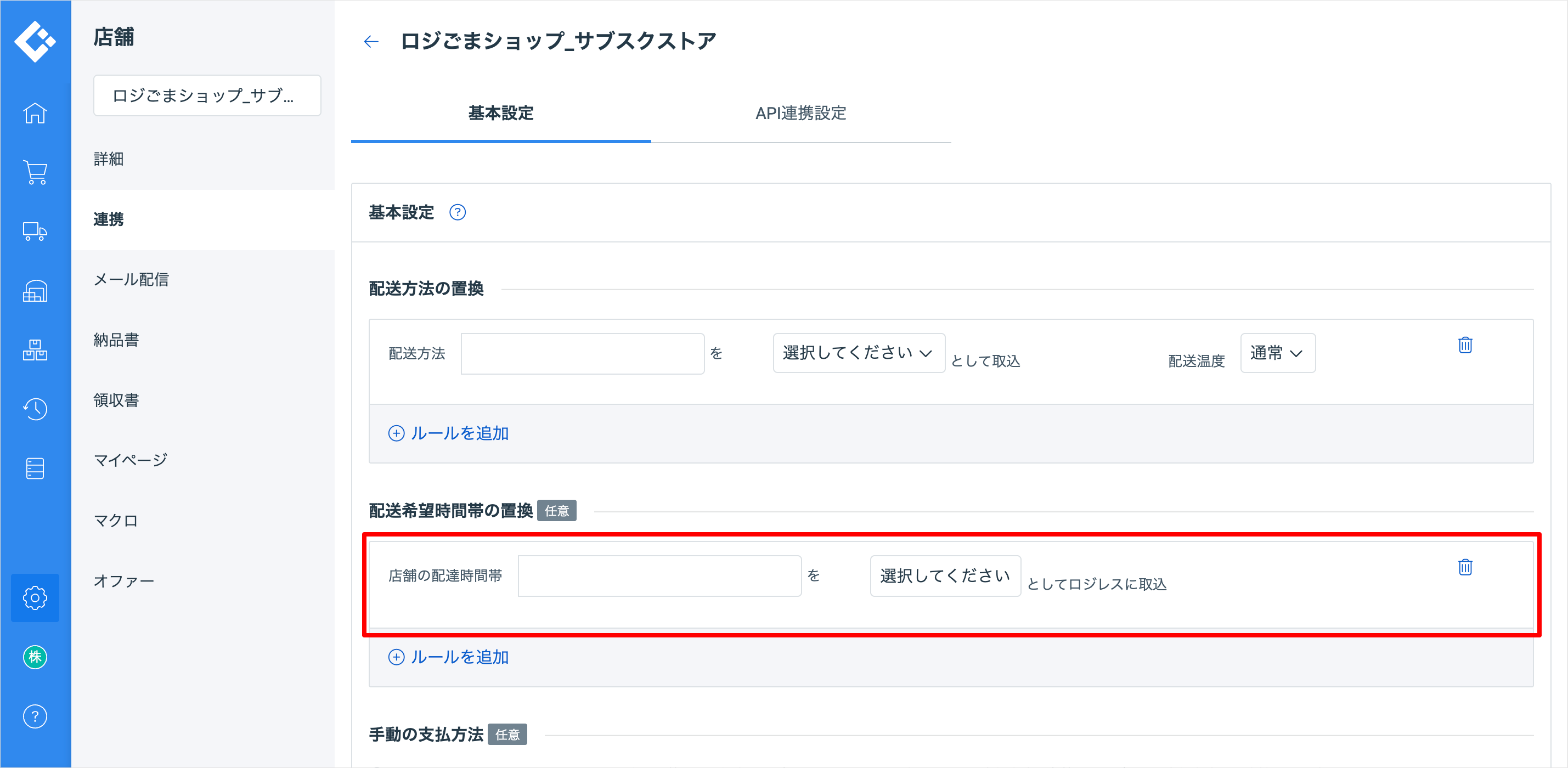The height and width of the screenshot is (768, 1568).
Task: Click the 配送方法 text input field
Action: (x=582, y=354)
